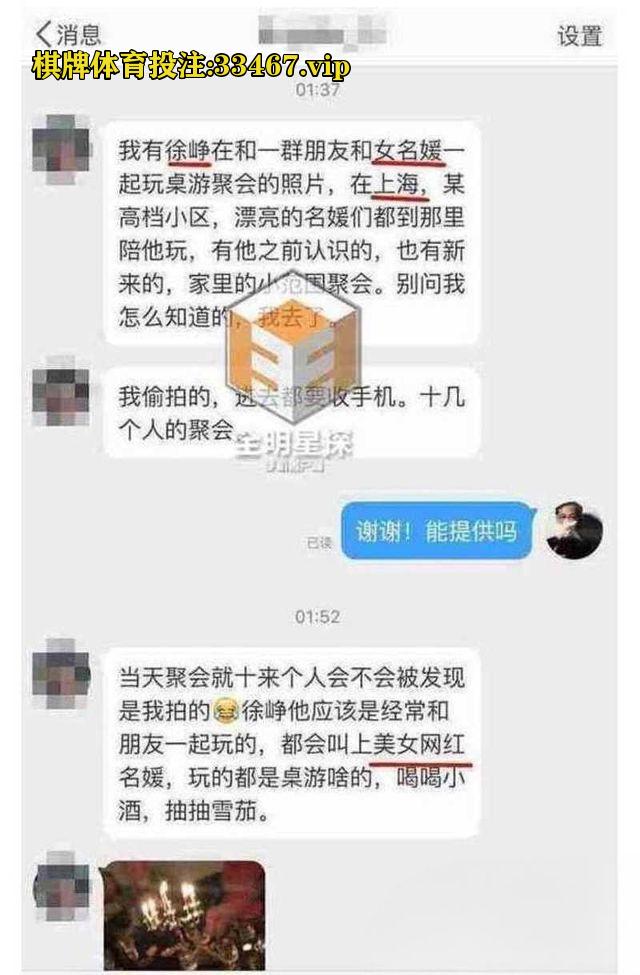Select the 我偷拍的 进去都要收手机 bubble
Screen dimensions: 640x975
[x=292, y=412]
